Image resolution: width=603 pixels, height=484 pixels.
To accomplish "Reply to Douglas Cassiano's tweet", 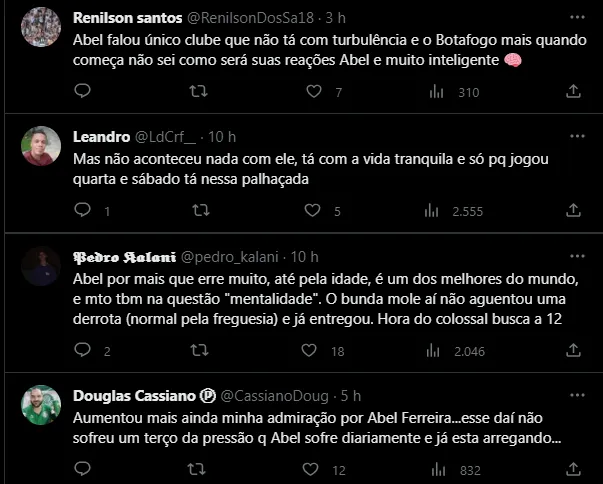I will pos(82,470).
